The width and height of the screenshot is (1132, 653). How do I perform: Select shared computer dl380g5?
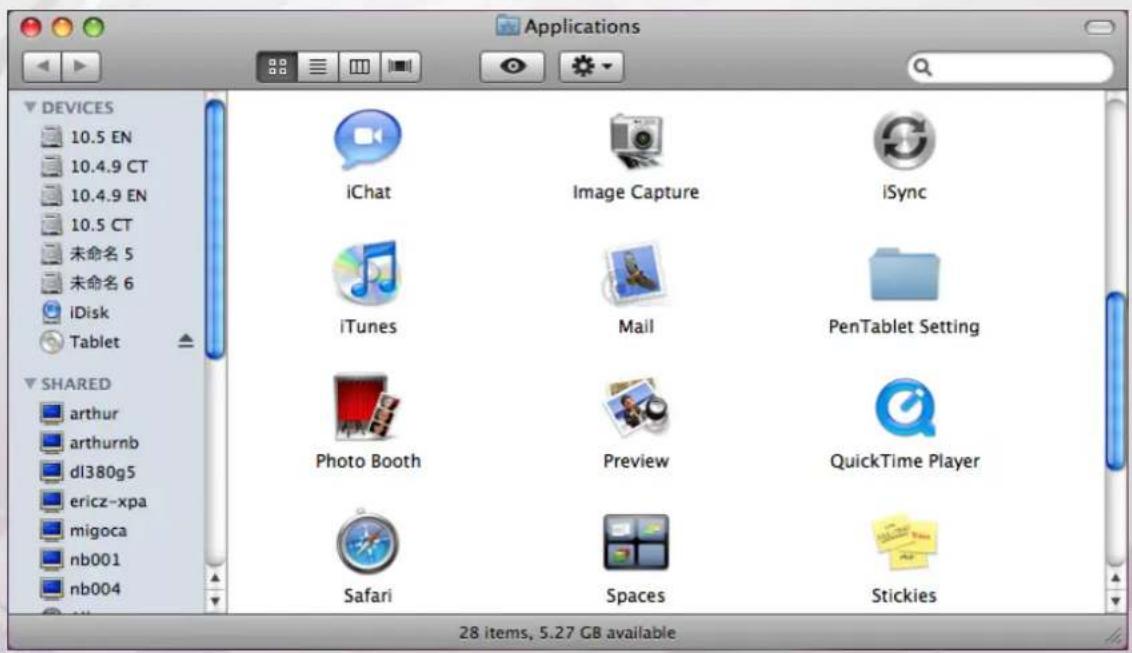point(88,471)
